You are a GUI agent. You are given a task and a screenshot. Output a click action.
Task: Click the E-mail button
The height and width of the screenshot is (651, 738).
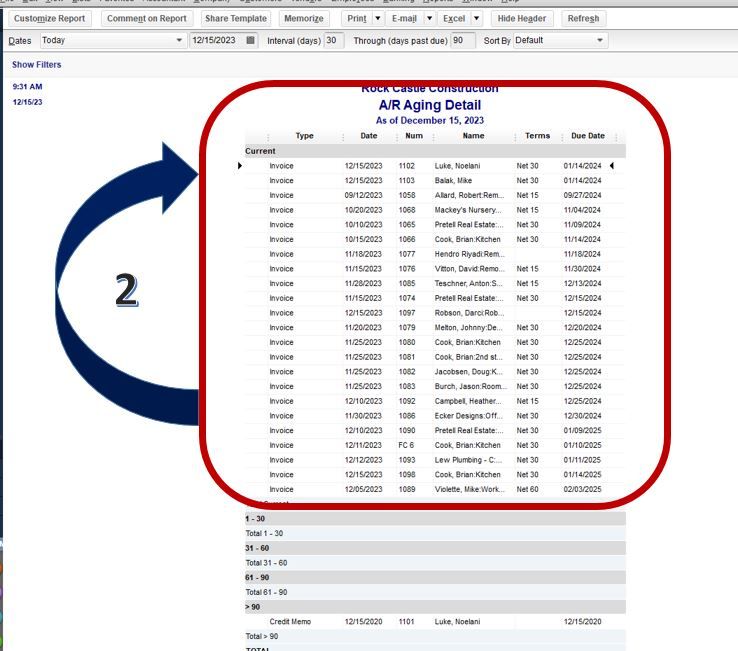404,18
